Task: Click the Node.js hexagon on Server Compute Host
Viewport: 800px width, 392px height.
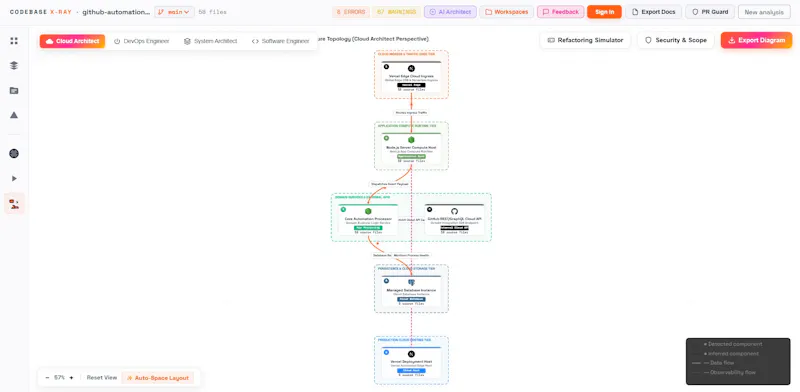Action: (x=411, y=140)
